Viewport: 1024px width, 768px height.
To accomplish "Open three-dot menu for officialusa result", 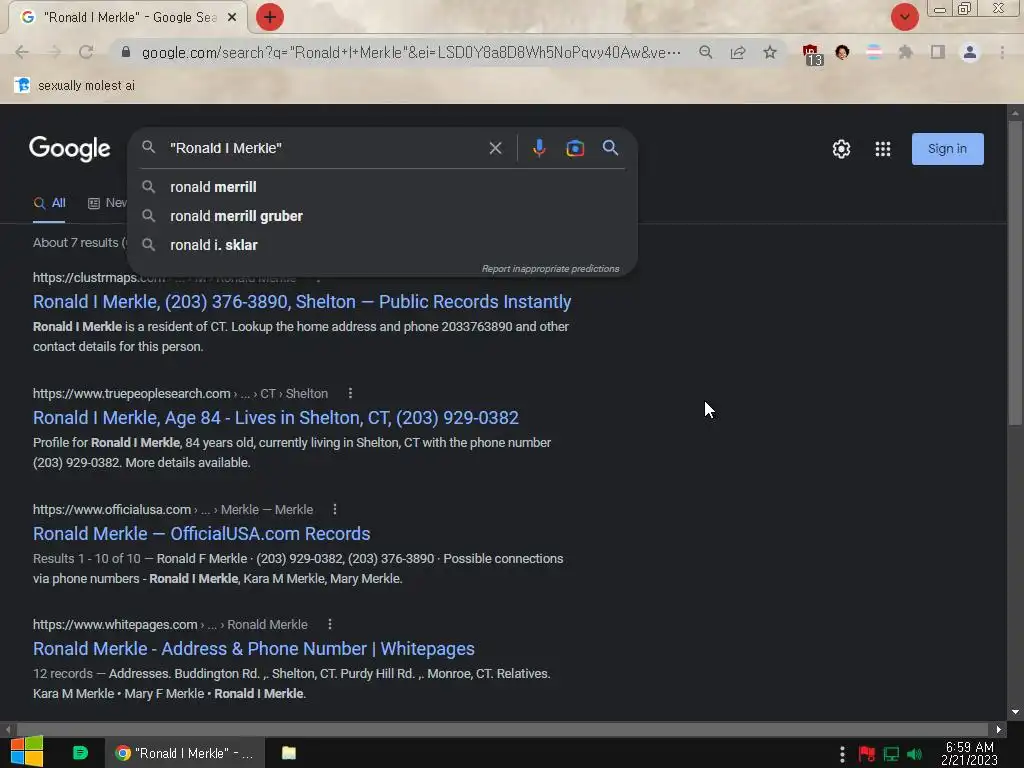I will tap(335, 509).
